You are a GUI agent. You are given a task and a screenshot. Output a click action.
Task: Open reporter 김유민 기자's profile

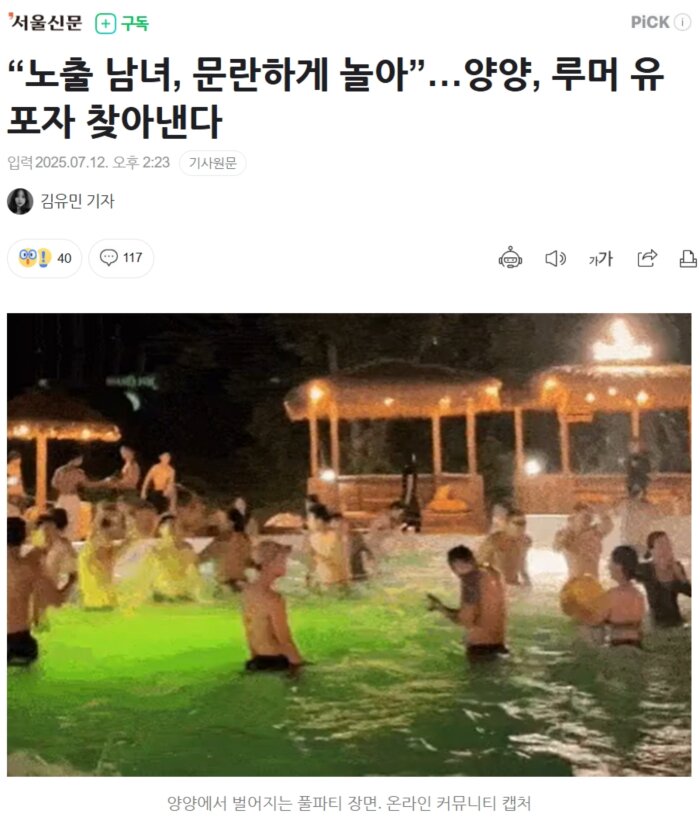tap(77, 201)
